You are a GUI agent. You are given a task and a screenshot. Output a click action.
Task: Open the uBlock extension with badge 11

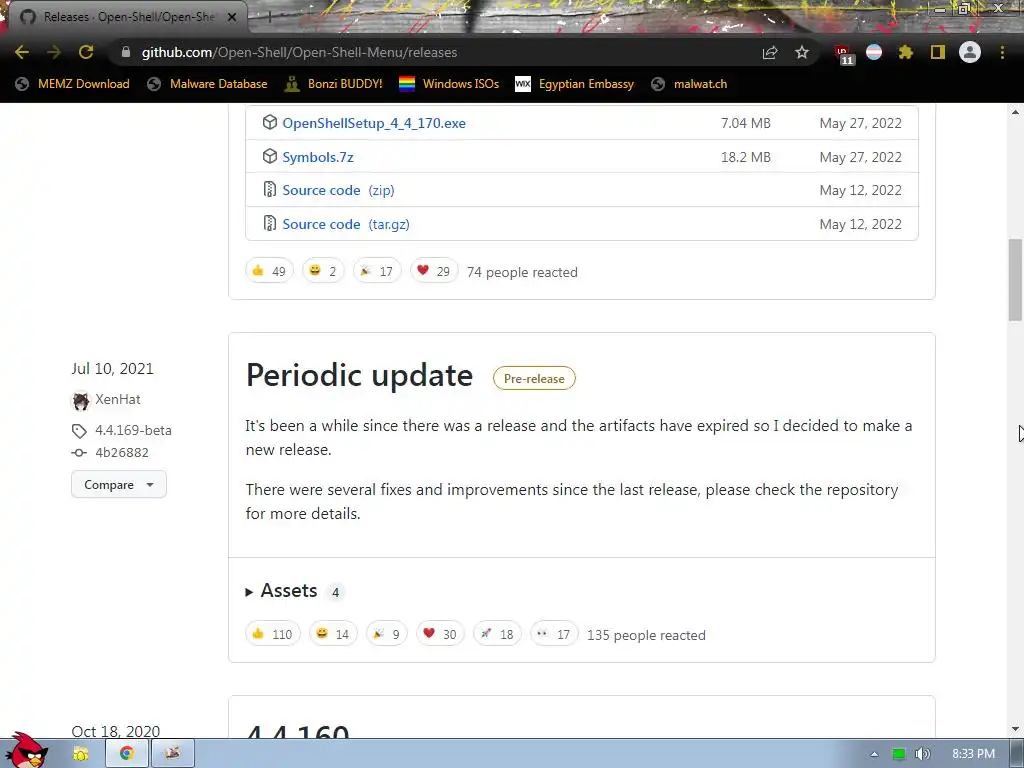coord(843,54)
